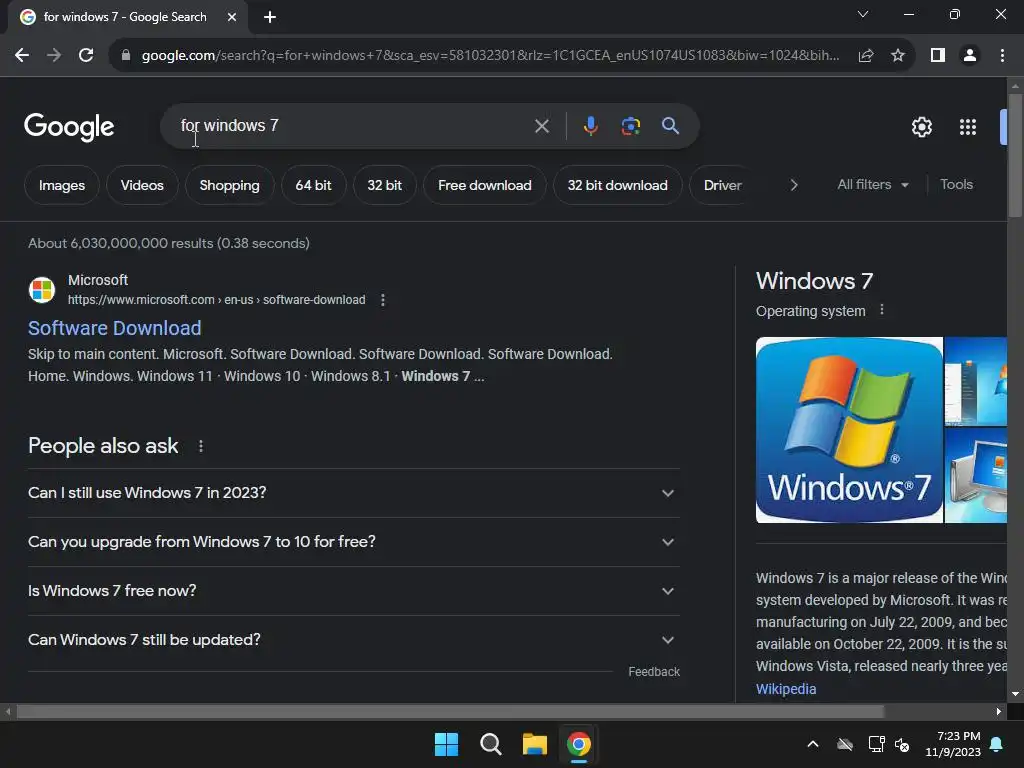The image size is (1024, 768).
Task: Click Chrome icon in taskbar
Action: click(579, 744)
